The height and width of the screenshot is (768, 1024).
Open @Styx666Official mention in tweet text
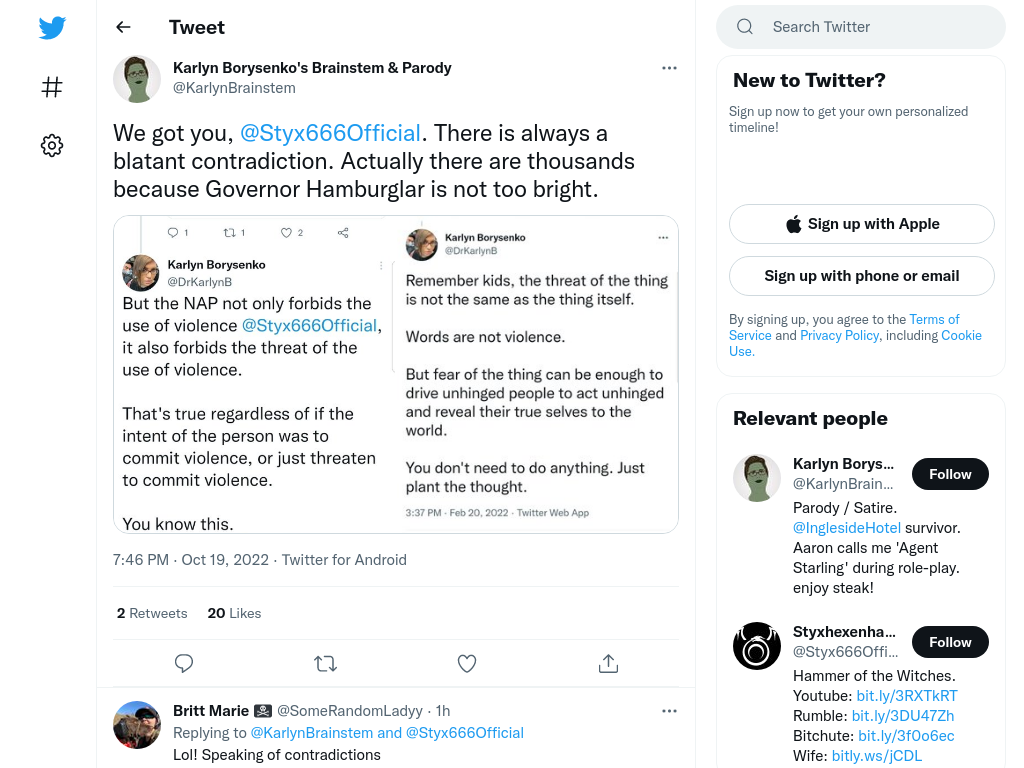point(330,133)
